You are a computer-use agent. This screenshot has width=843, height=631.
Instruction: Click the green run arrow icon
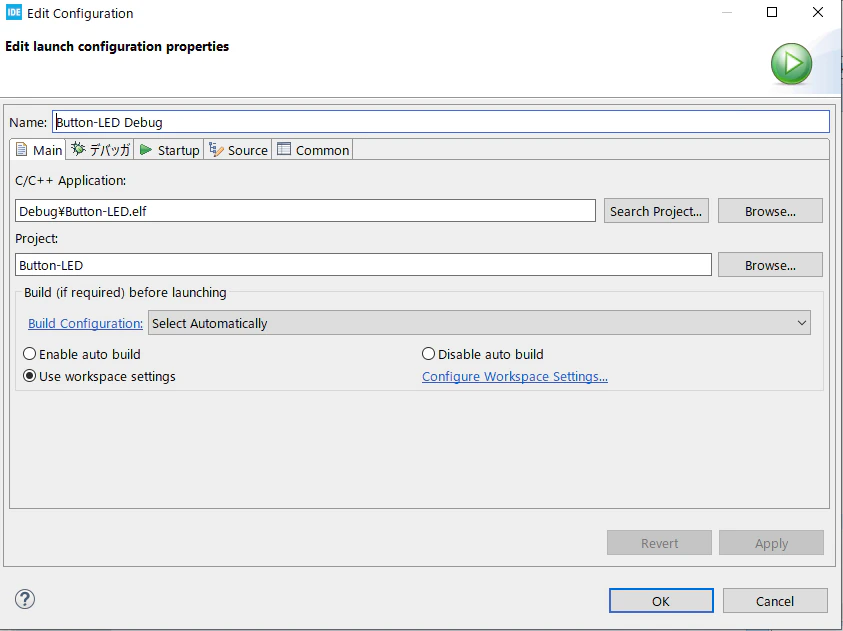pos(791,64)
